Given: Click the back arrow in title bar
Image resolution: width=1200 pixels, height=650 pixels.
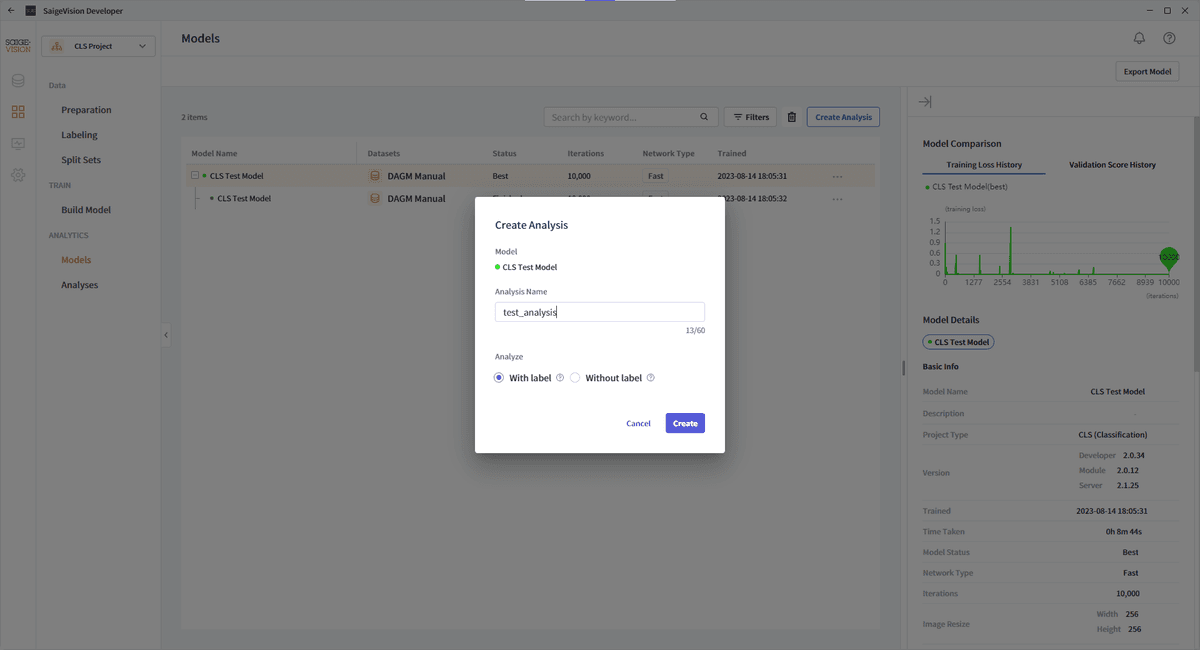Looking at the screenshot, I should point(10,10).
